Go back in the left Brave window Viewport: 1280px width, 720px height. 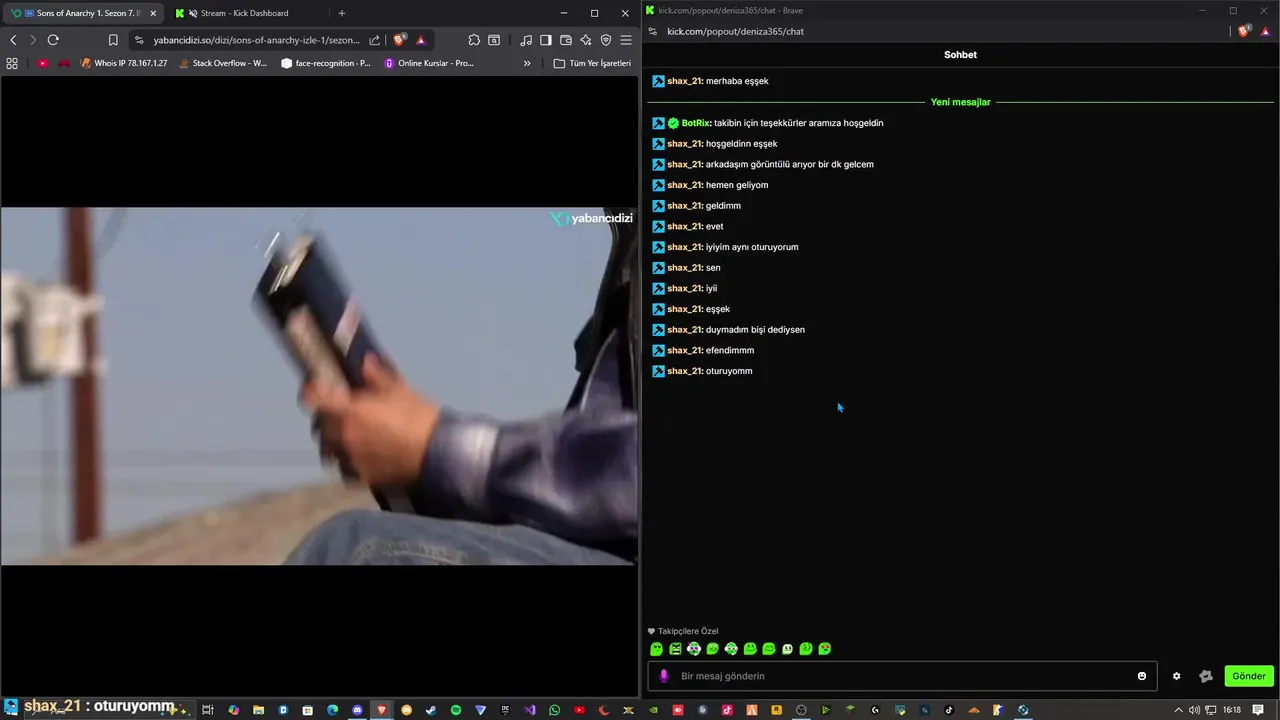13,40
